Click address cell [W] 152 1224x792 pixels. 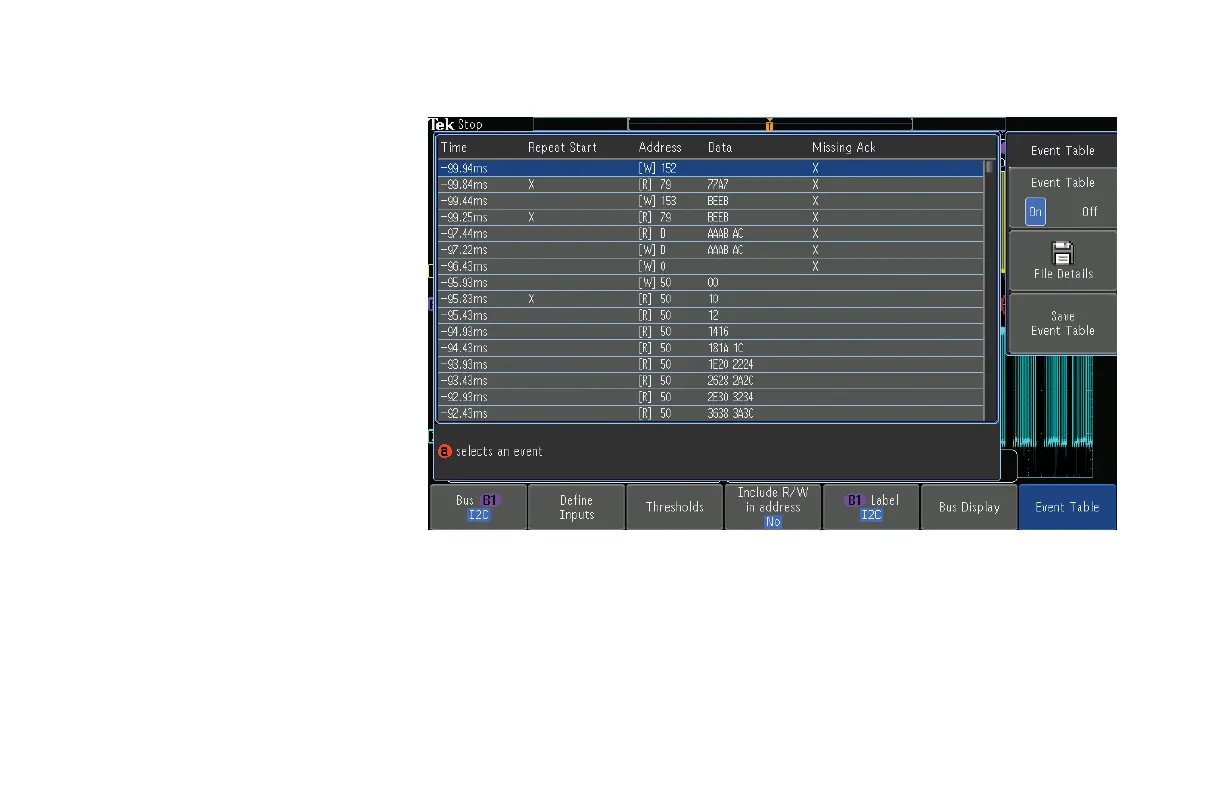pyautogui.click(x=657, y=168)
